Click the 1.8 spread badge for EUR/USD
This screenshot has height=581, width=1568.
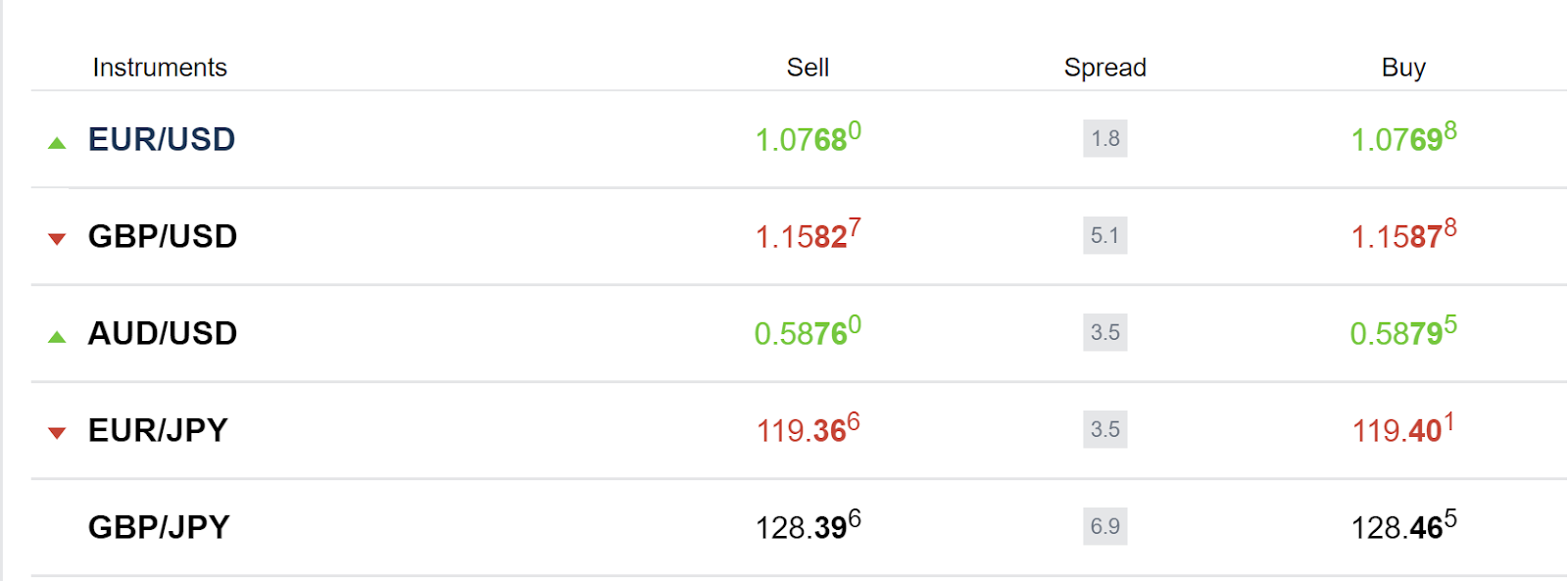(1105, 138)
